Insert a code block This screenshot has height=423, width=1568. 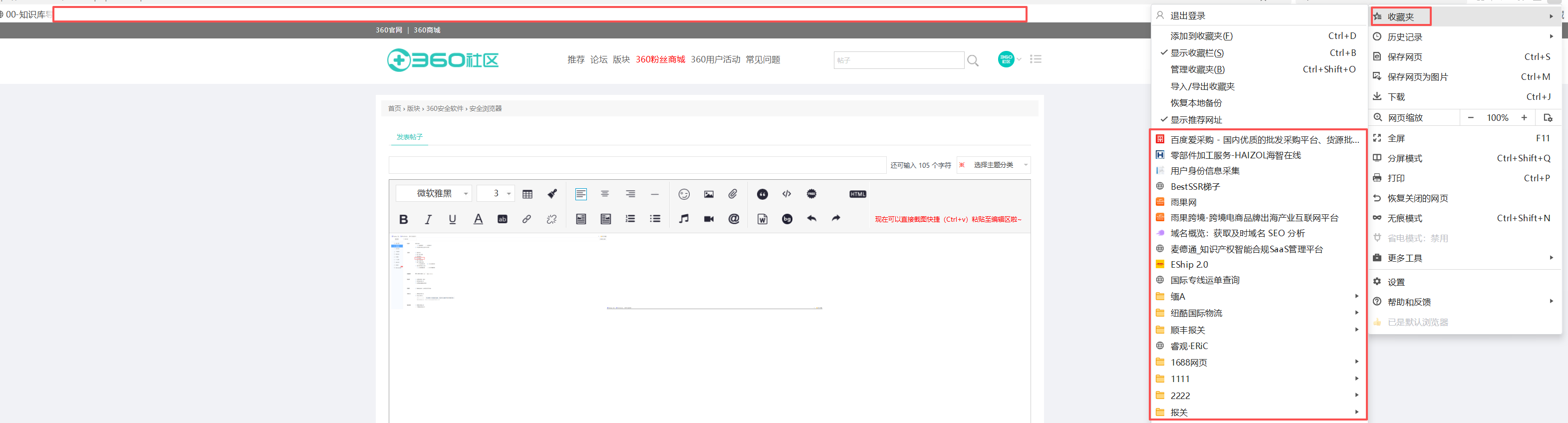pos(786,194)
